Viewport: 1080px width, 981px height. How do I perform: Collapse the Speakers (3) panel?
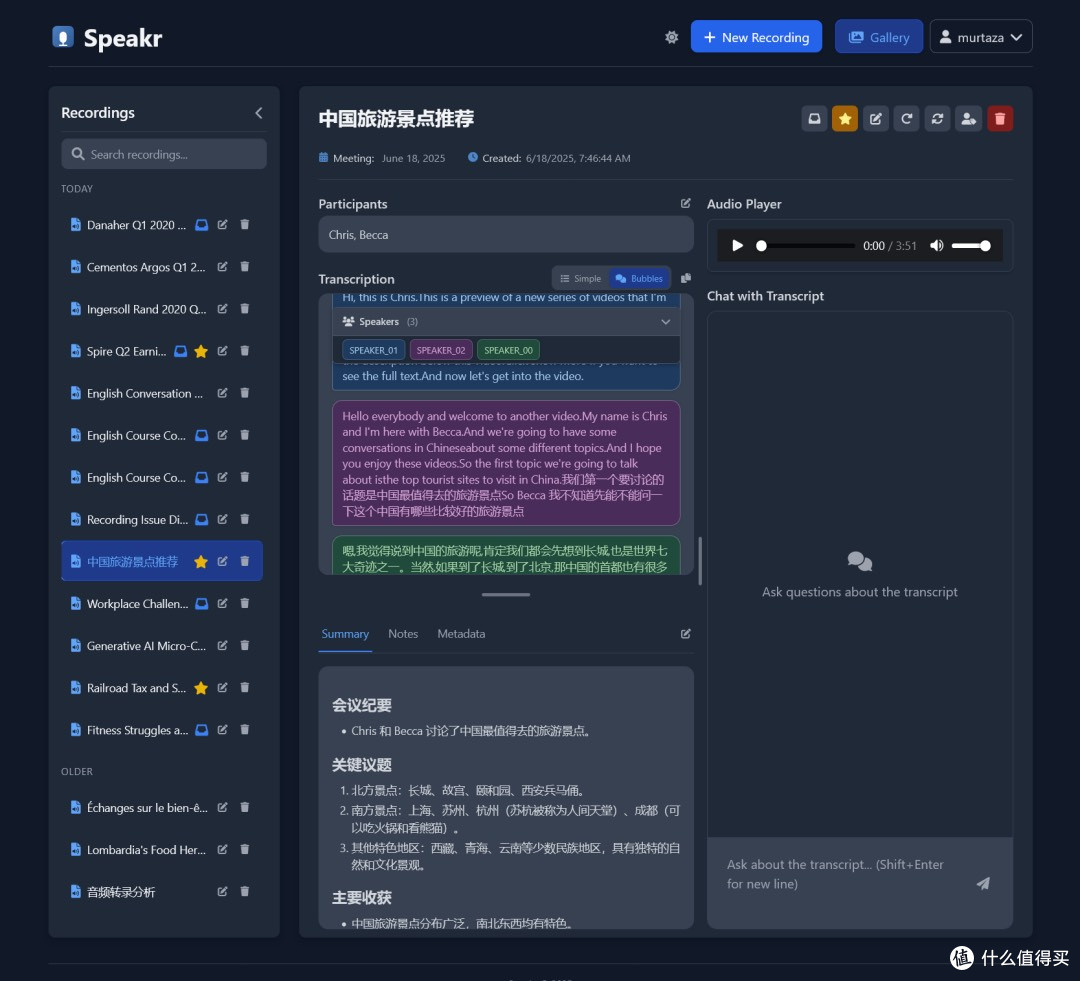point(665,322)
